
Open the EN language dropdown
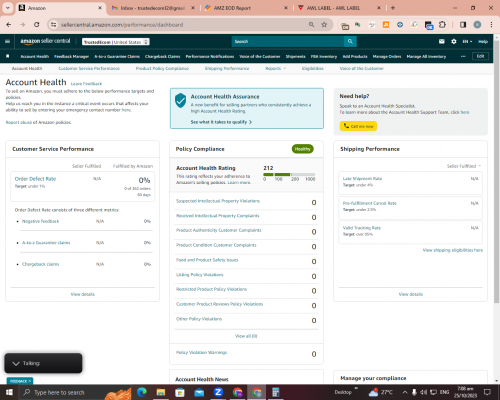point(467,41)
